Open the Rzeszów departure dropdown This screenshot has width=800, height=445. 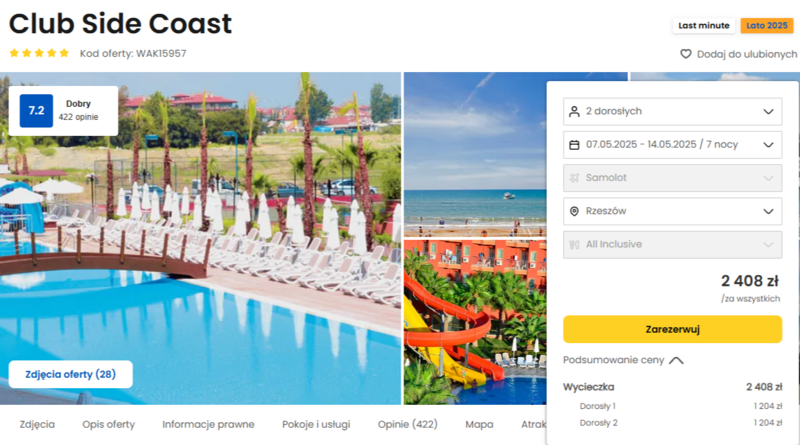click(672, 211)
